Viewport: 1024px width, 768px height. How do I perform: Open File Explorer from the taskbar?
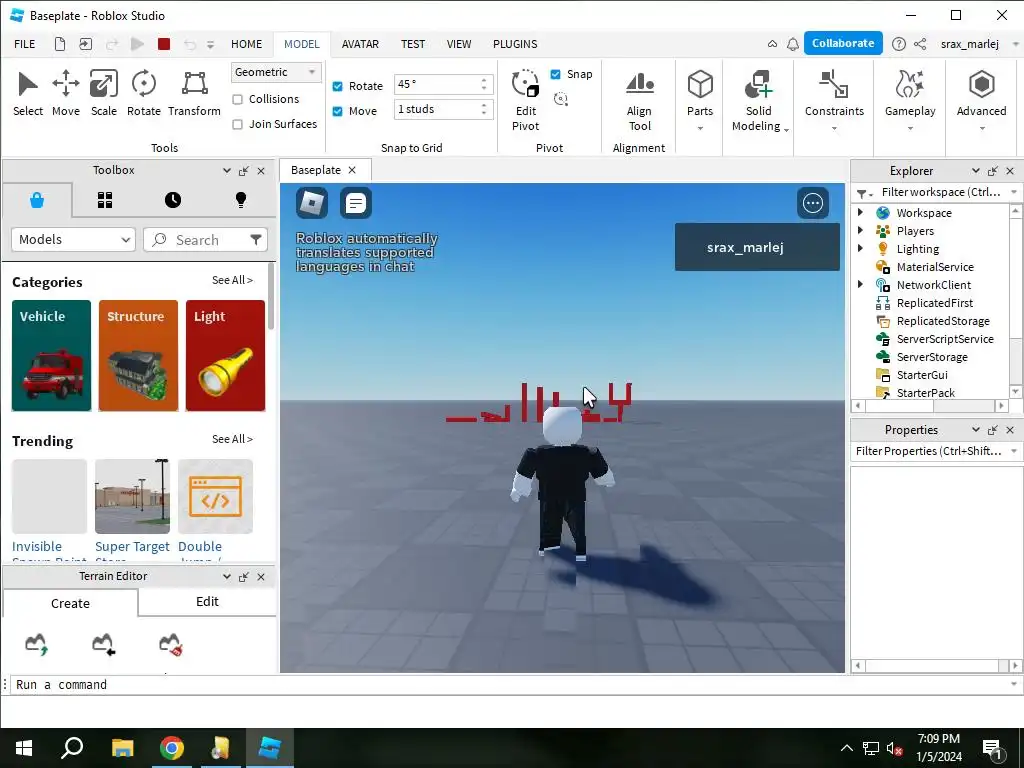click(x=122, y=748)
